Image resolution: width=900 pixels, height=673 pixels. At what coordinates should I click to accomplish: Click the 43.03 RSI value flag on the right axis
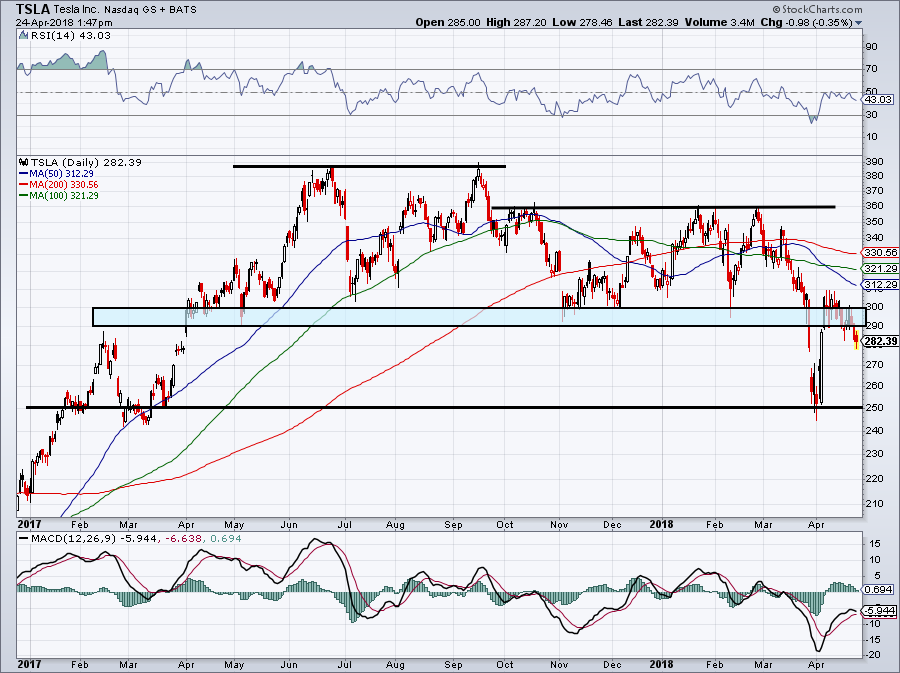pos(878,99)
